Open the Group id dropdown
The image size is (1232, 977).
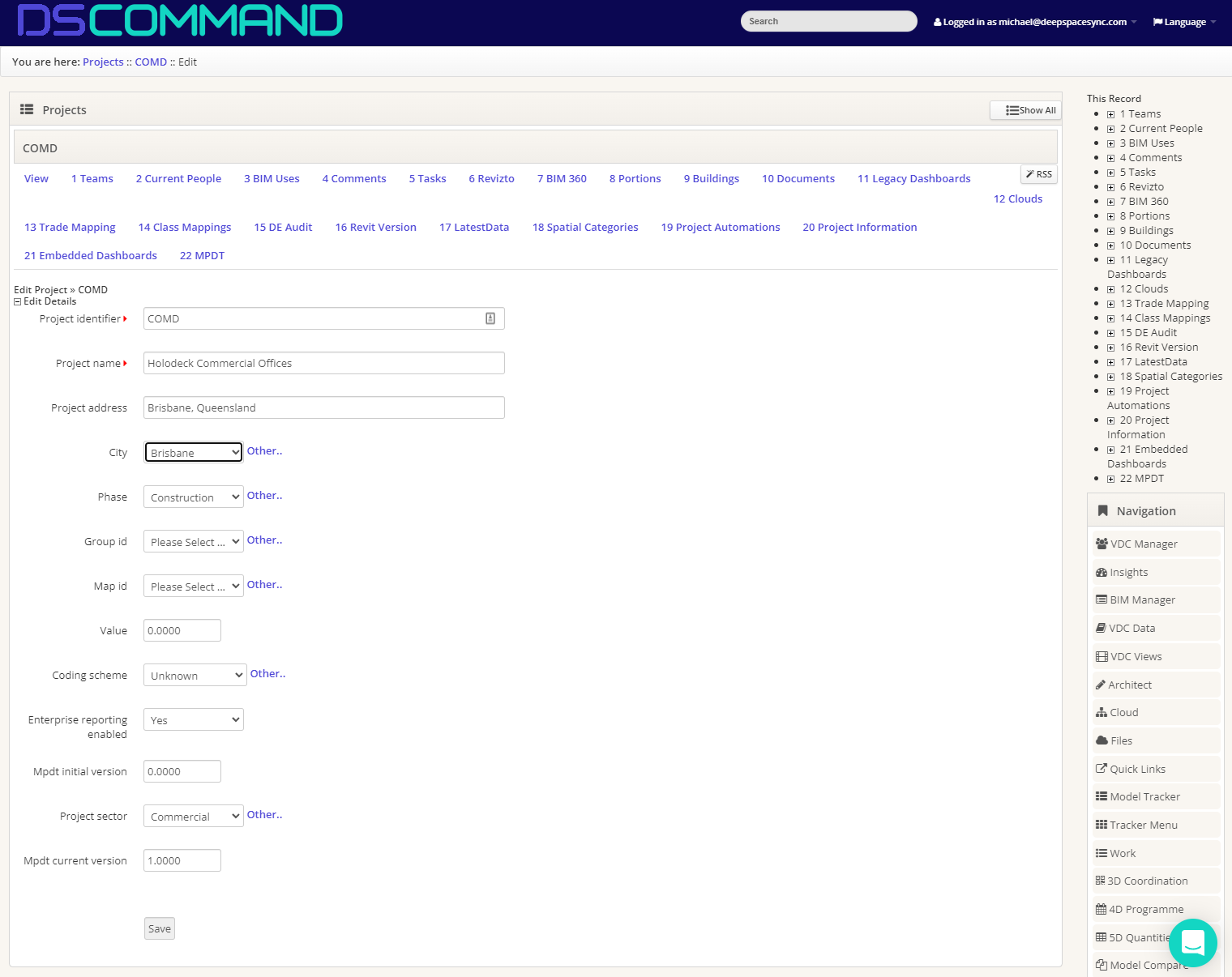(x=194, y=541)
